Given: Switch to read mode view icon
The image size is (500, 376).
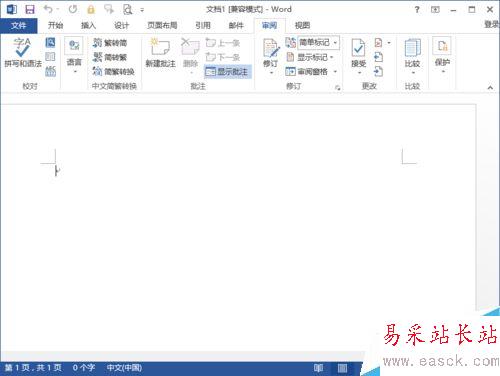Looking at the screenshot, I should pyautogui.click(x=318, y=368).
